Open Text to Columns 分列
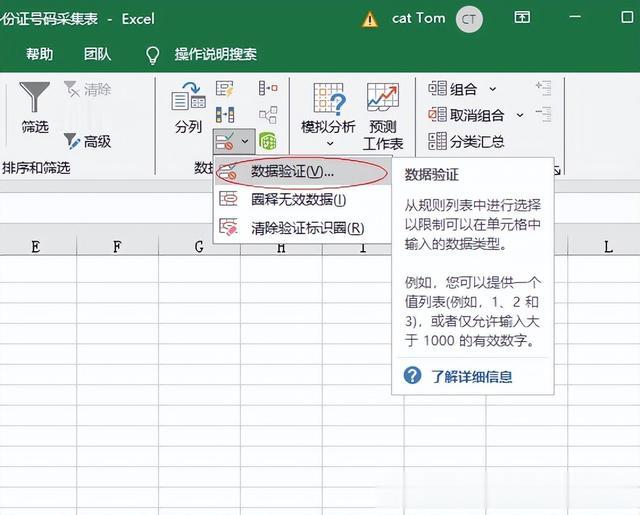Image resolution: width=640 pixels, height=515 pixels. click(x=188, y=108)
